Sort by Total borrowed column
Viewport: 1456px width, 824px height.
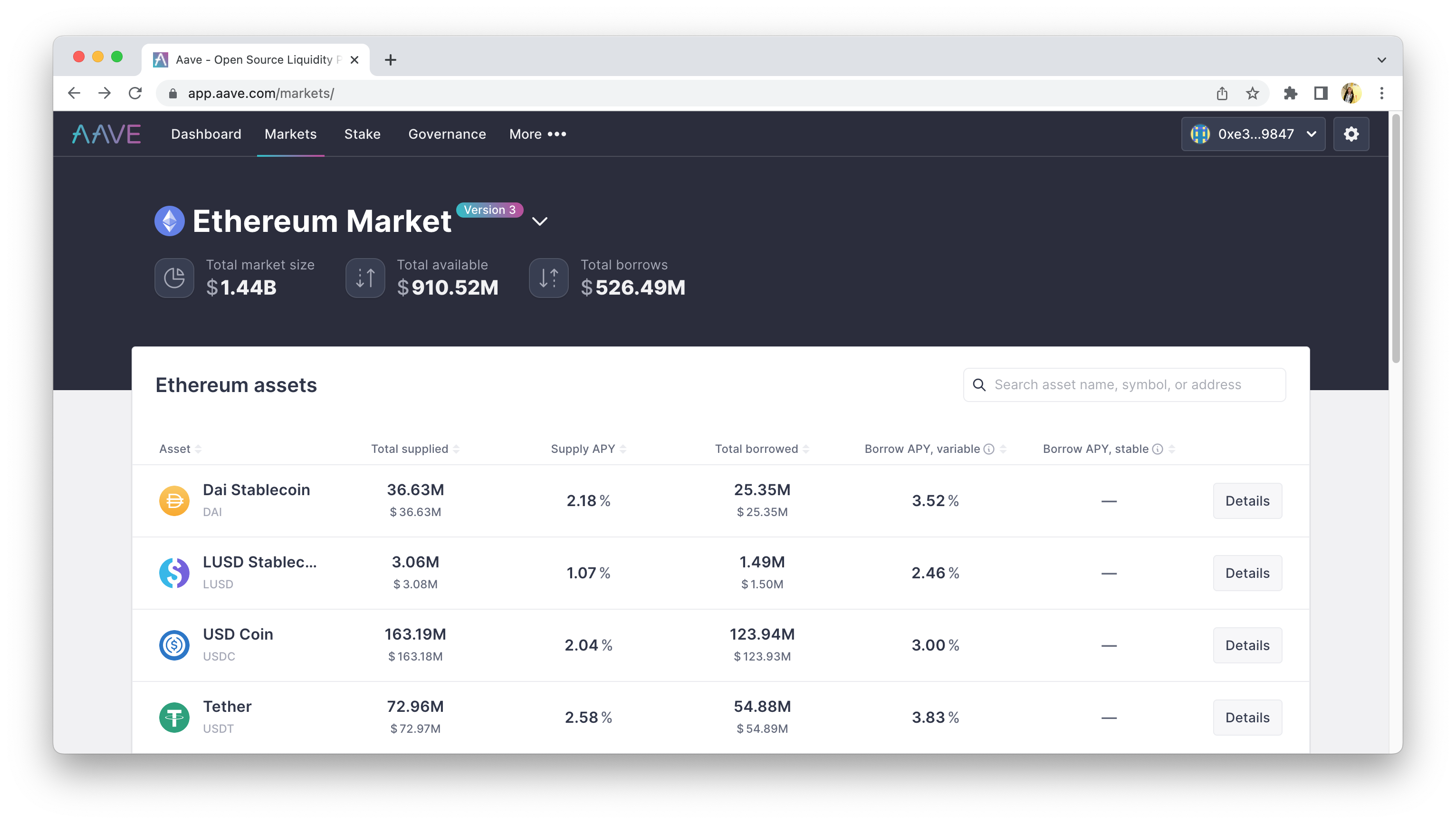point(762,449)
